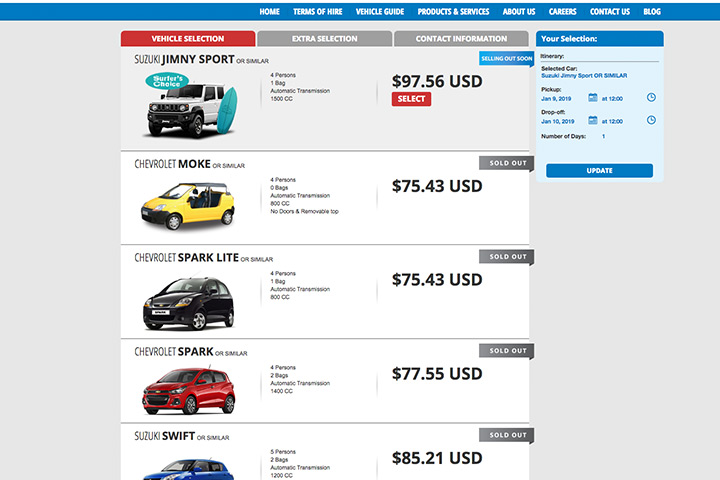The height and width of the screenshot is (480, 720).
Task: Click pickup date Jan 9, 2019
Action: coord(556,99)
